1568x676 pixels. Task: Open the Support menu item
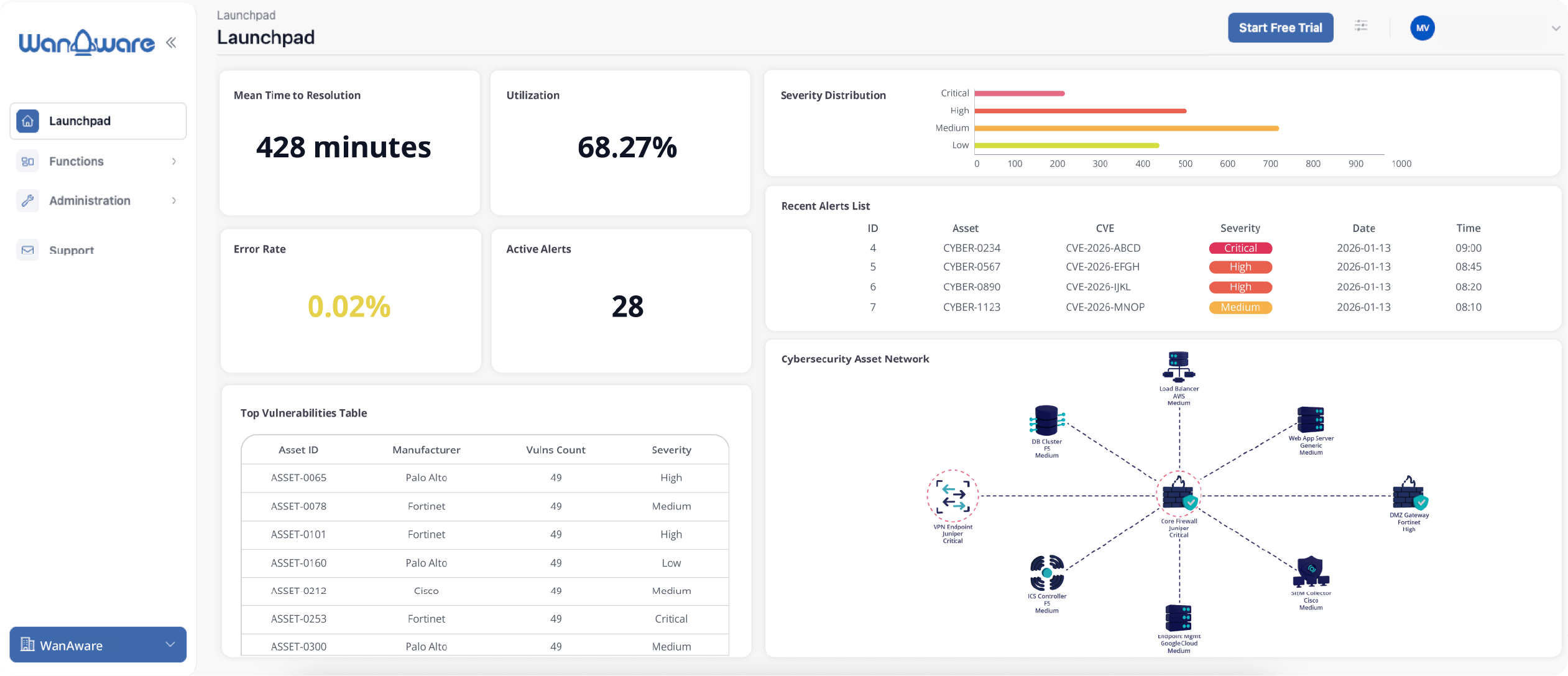pyautogui.click(x=71, y=250)
